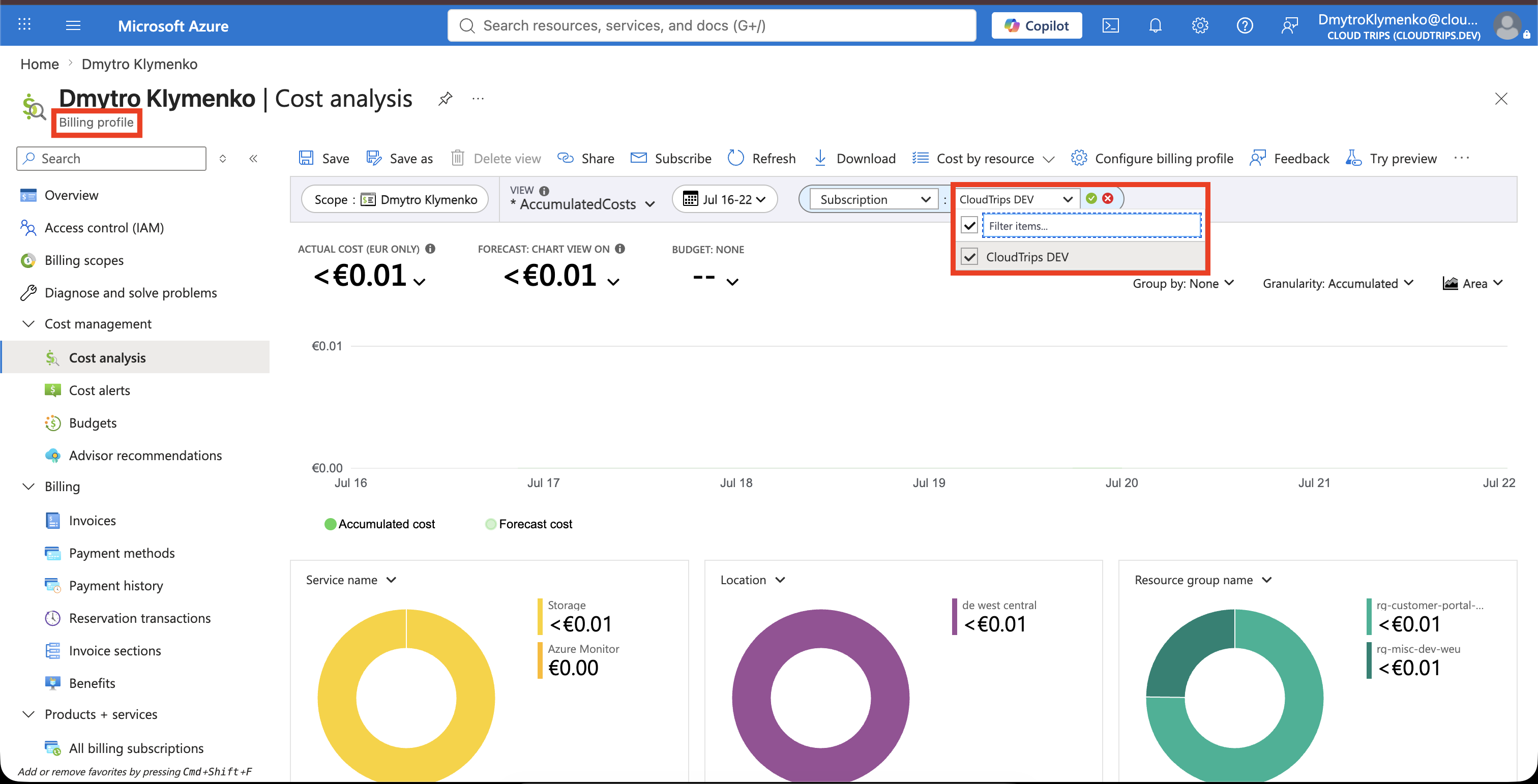Click the Save toolbar button
This screenshot has width=1538, height=784.
point(324,158)
